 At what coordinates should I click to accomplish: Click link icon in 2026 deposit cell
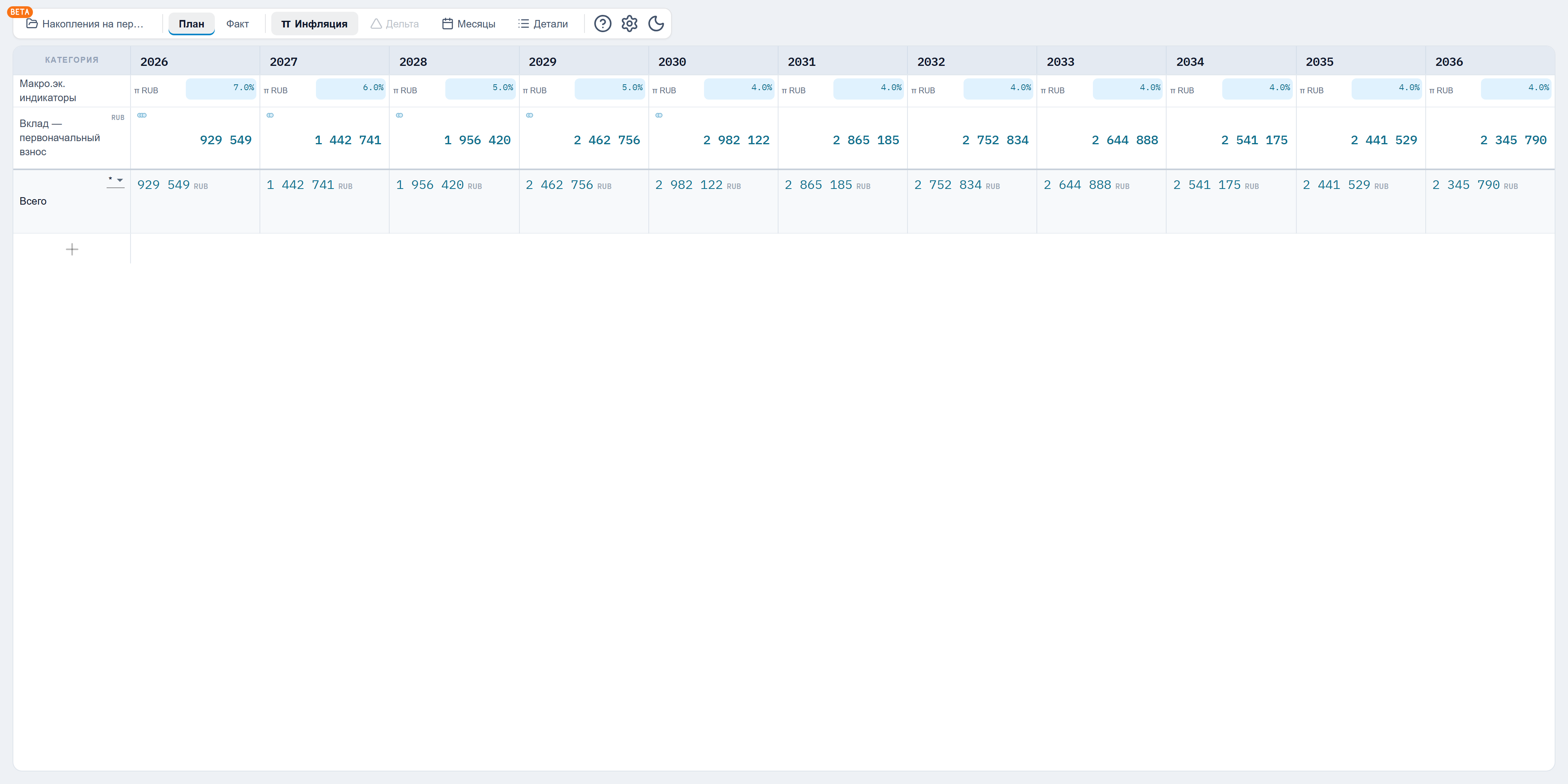(x=142, y=115)
